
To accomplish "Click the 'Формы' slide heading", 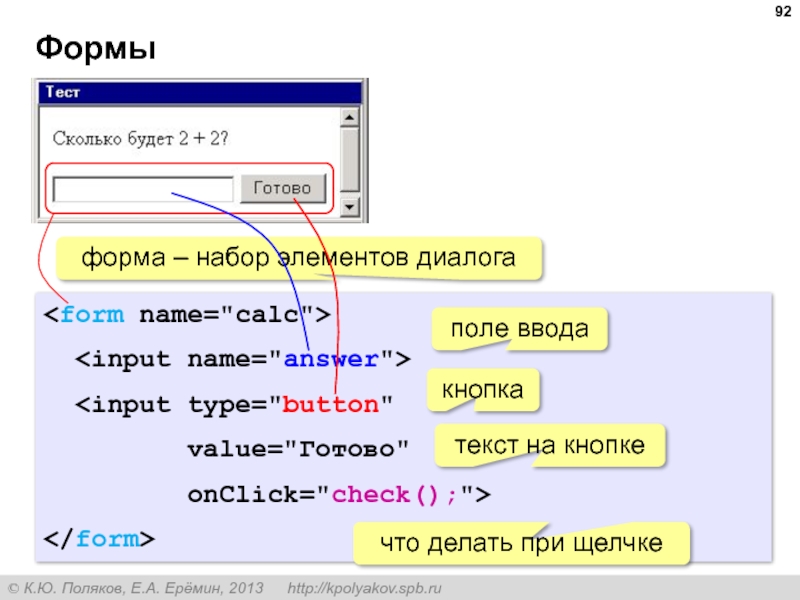I will [95, 48].
